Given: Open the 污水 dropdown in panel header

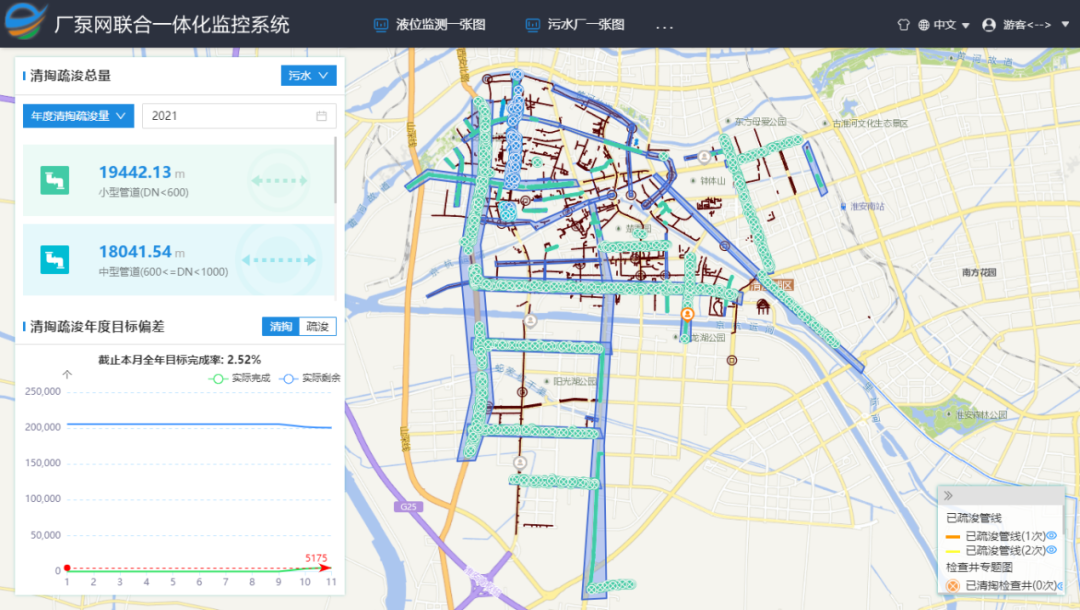Looking at the screenshot, I should 308,74.
